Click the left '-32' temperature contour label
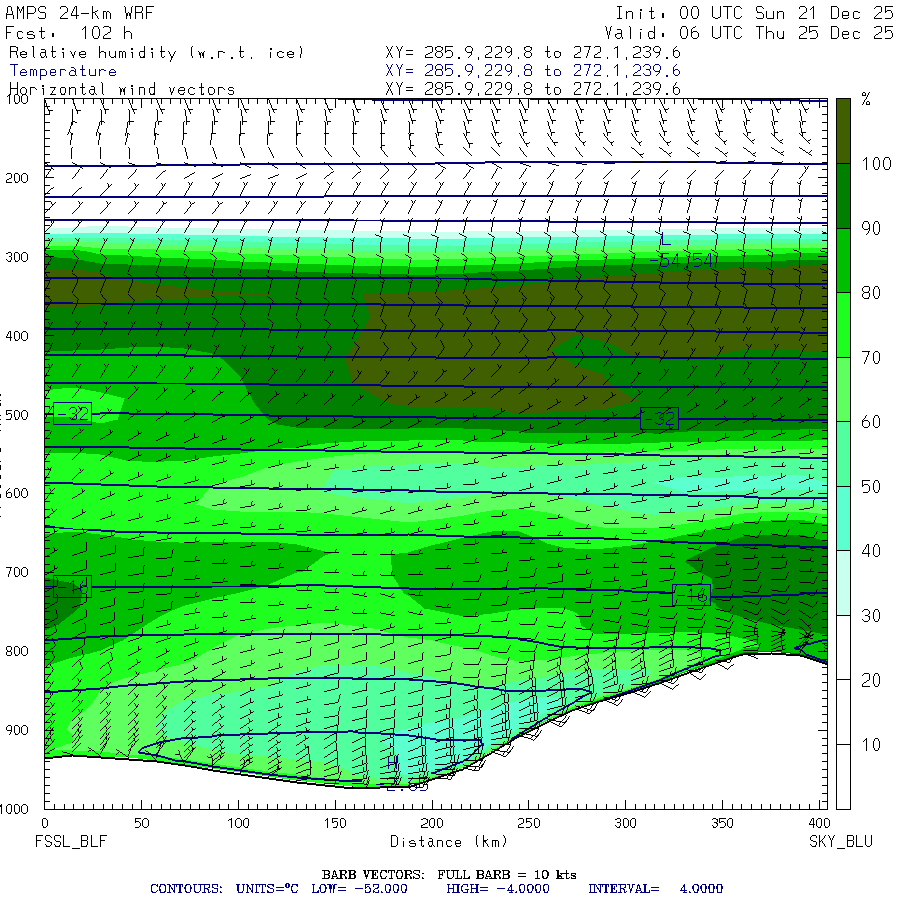 (72, 414)
